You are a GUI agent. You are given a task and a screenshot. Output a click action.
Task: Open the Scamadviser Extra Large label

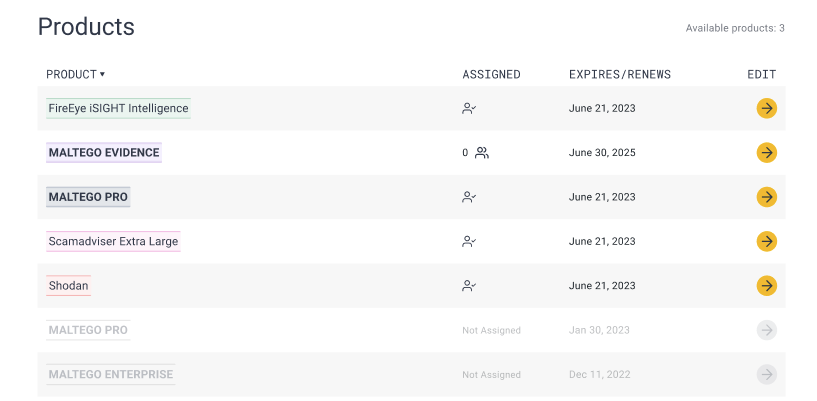[113, 241]
